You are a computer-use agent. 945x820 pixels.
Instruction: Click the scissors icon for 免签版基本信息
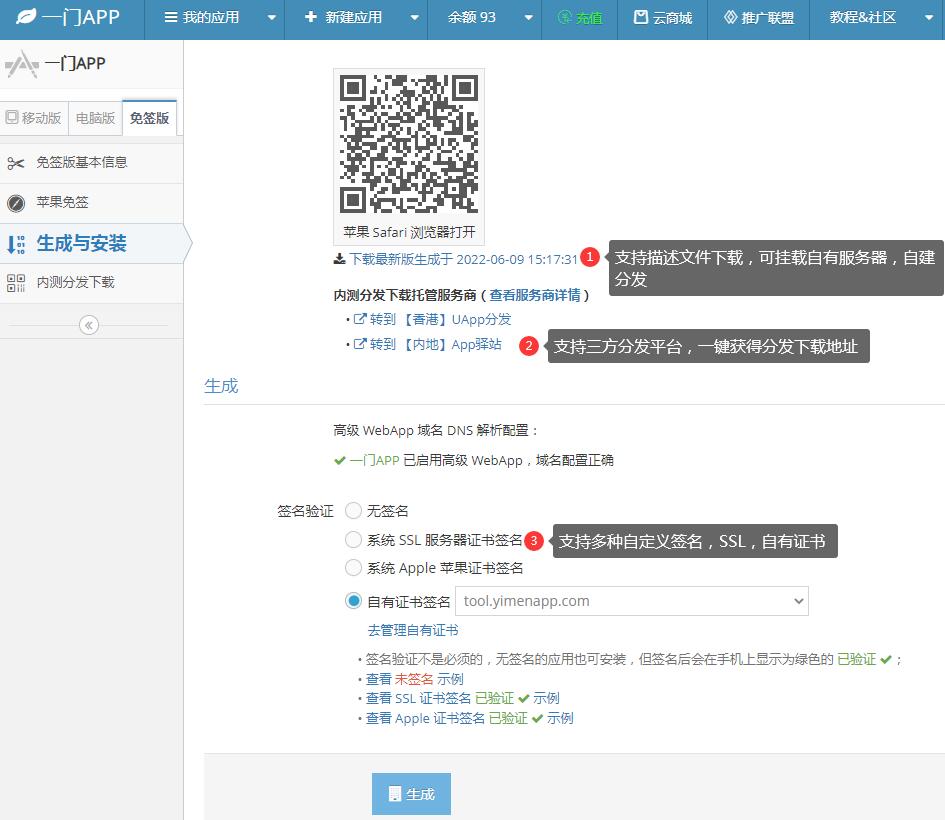pos(16,163)
